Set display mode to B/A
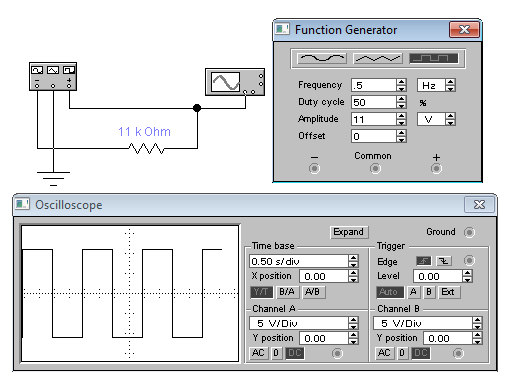The width and height of the screenshot is (527, 379). (287, 292)
